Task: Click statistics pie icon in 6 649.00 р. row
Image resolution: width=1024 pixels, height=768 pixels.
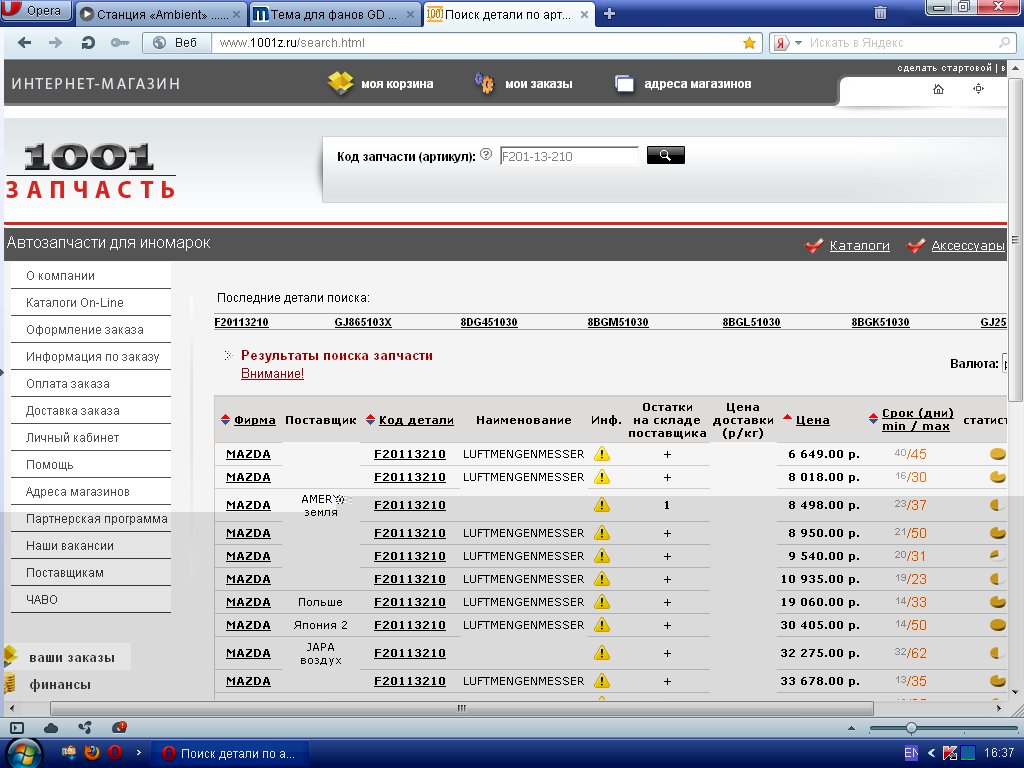Action: point(997,454)
